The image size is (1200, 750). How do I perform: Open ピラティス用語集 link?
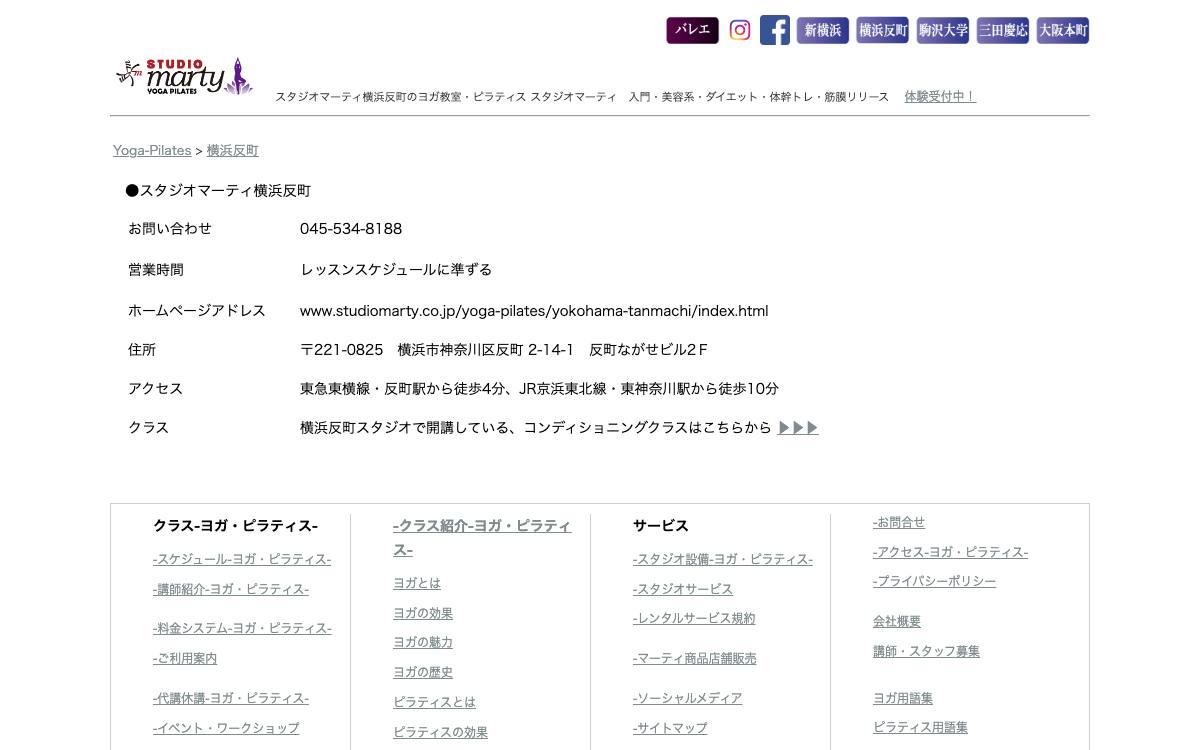(x=921, y=728)
